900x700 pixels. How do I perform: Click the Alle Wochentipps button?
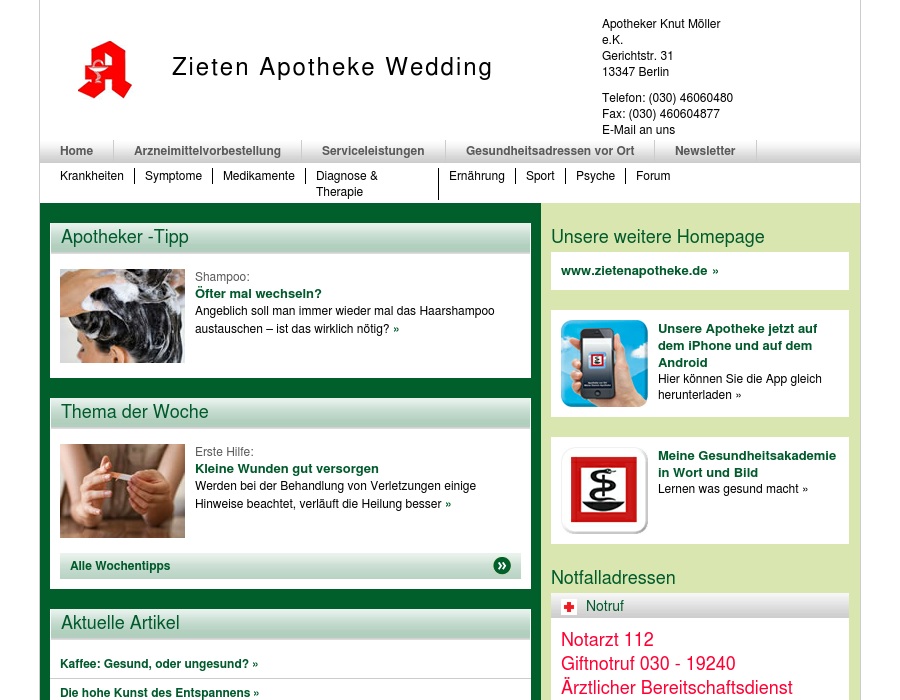tap(120, 566)
